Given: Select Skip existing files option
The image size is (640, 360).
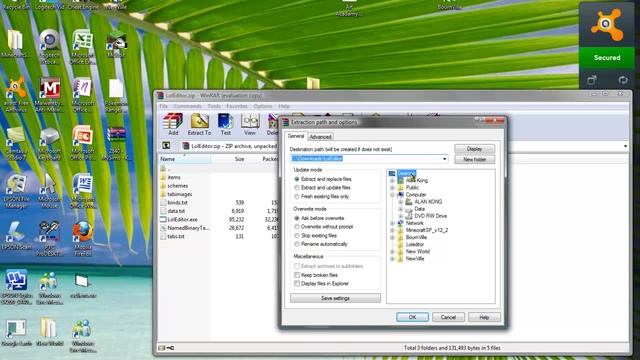Looking at the screenshot, I should 315,236.
